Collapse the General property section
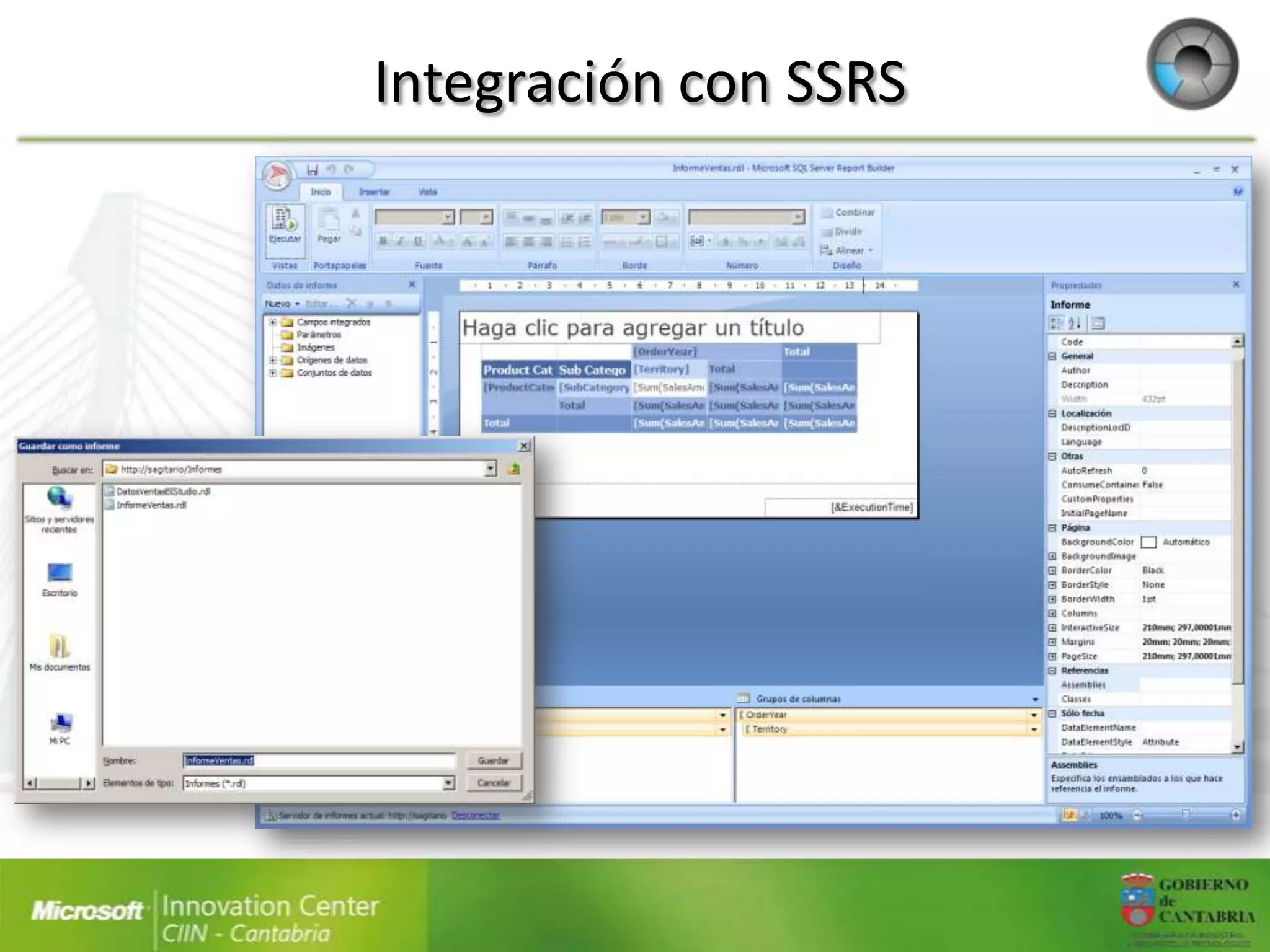The height and width of the screenshot is (952, 1270). [1052, 356]
